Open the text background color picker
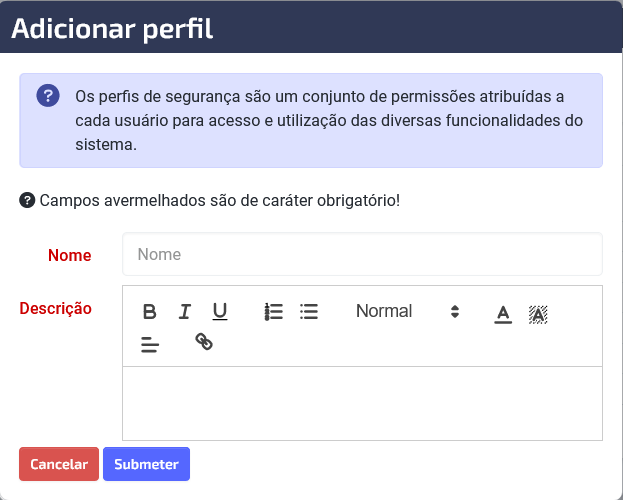The height and width of the screenshot is (500, 623). click(538, 314)
